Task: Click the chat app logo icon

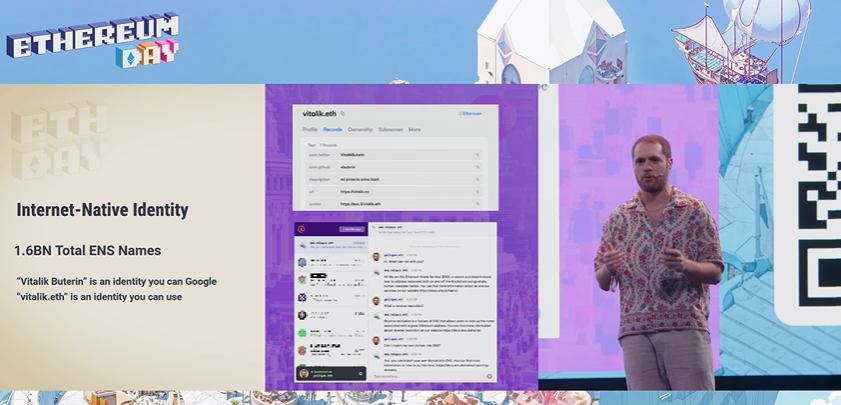Action: tap(303, 230)
